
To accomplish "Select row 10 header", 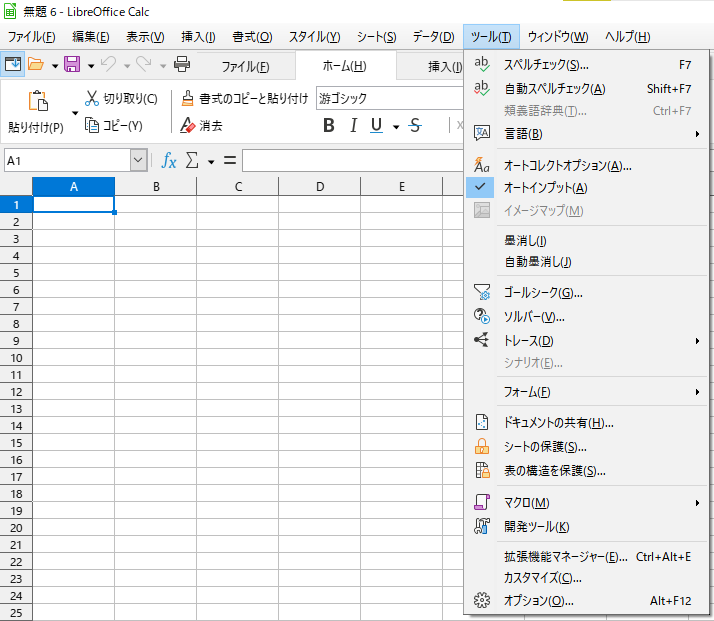I will click(x=16, y=358).
